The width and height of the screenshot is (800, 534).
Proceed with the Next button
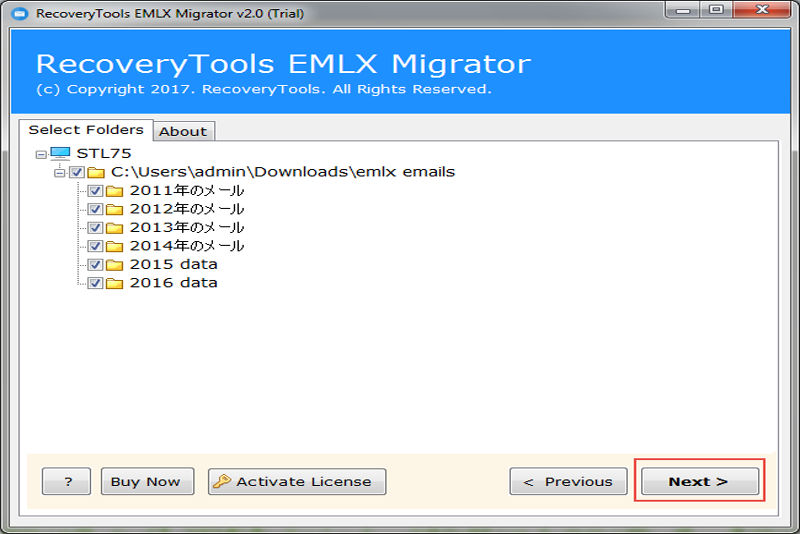click(700, 481)
